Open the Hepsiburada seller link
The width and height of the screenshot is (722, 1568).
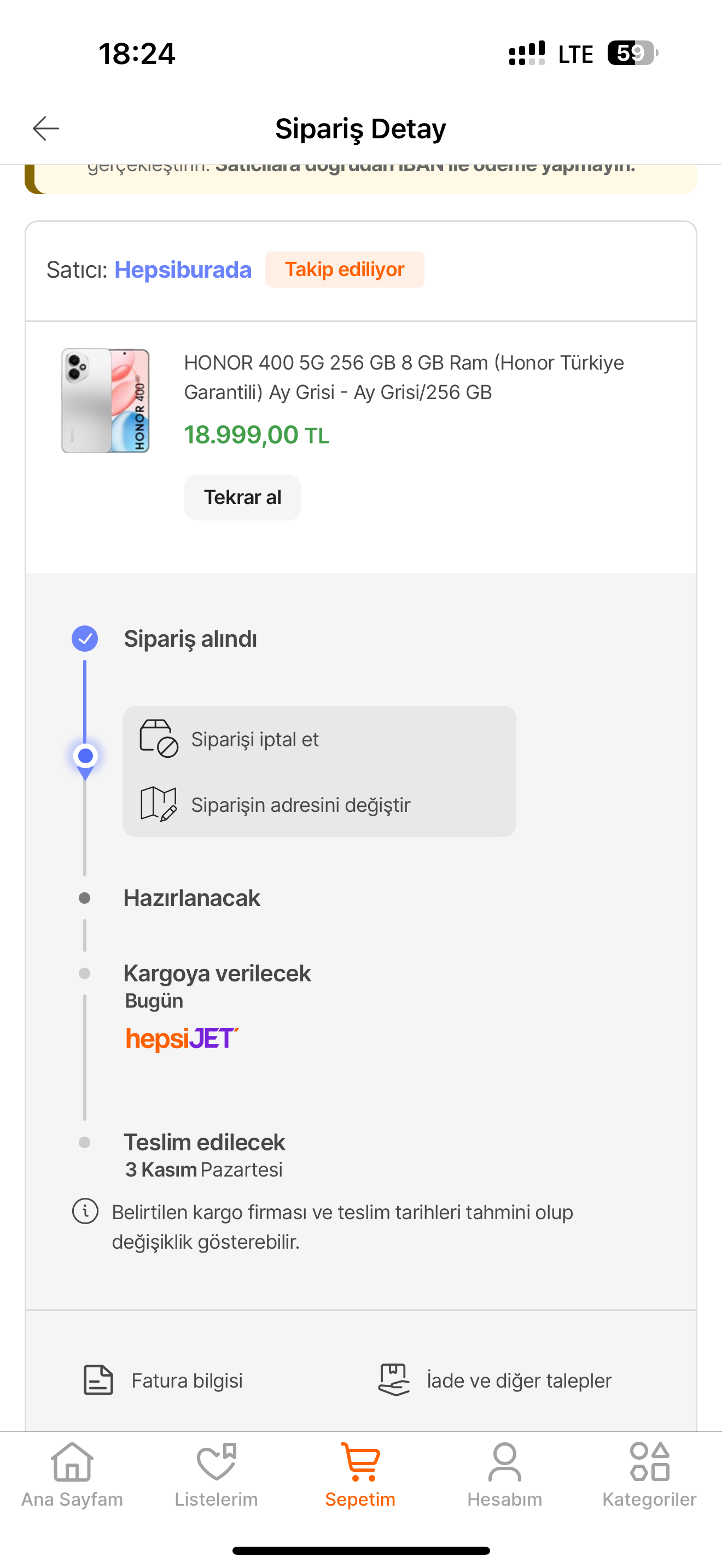[x=183, y=270]
